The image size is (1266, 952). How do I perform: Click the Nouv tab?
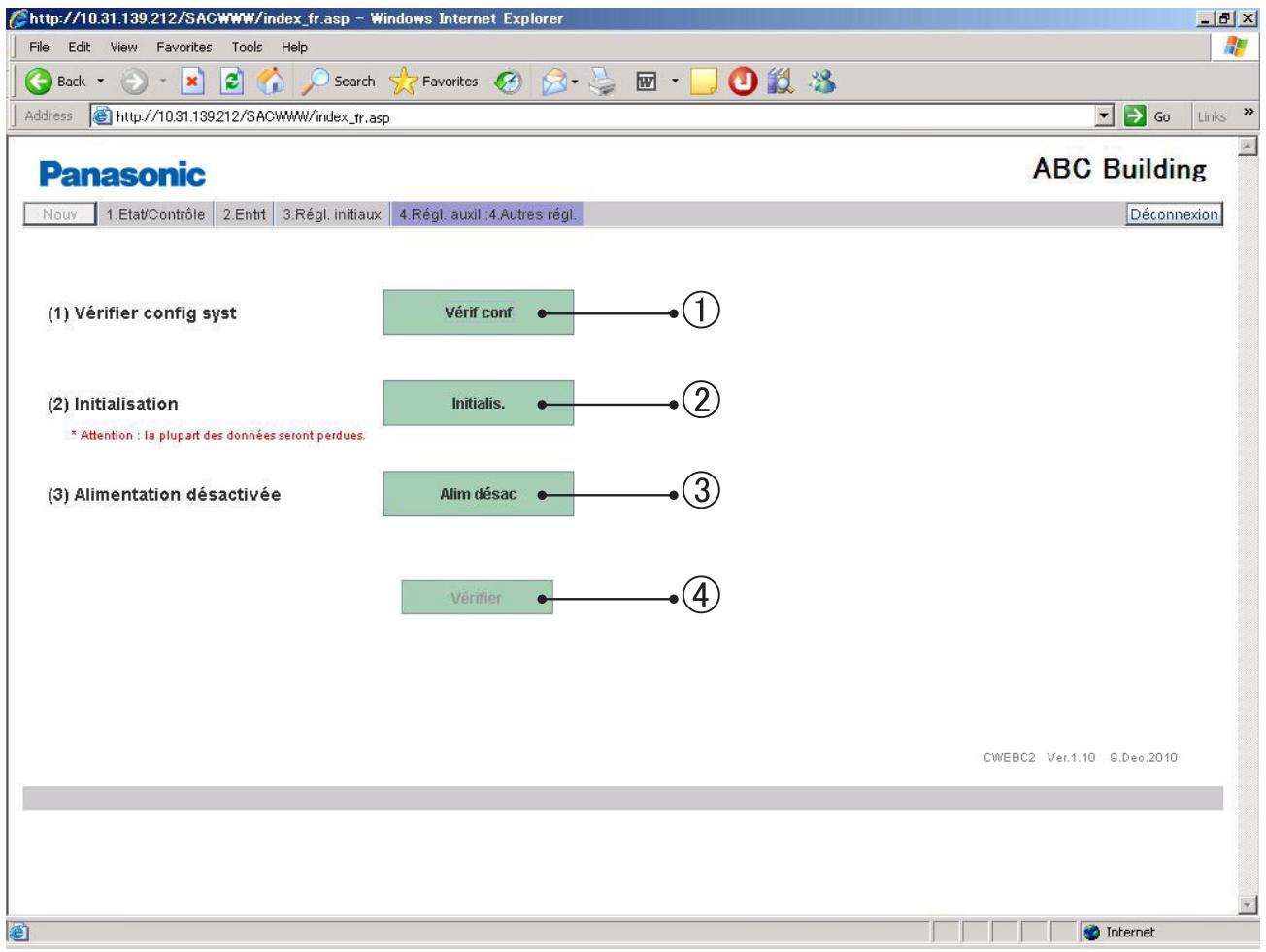click(59, 214)
